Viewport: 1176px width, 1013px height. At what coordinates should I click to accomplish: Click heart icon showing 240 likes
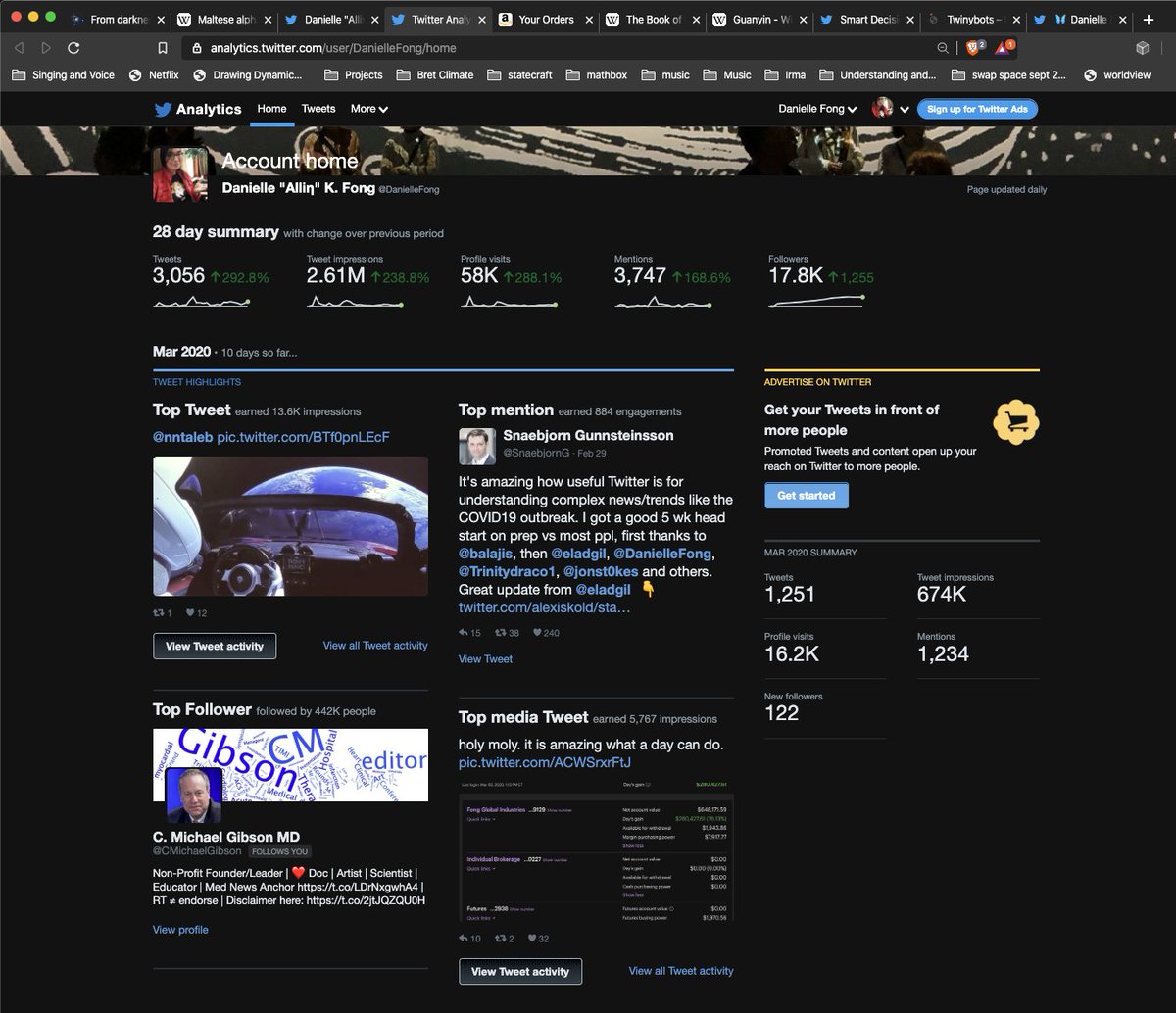[537, 633]
